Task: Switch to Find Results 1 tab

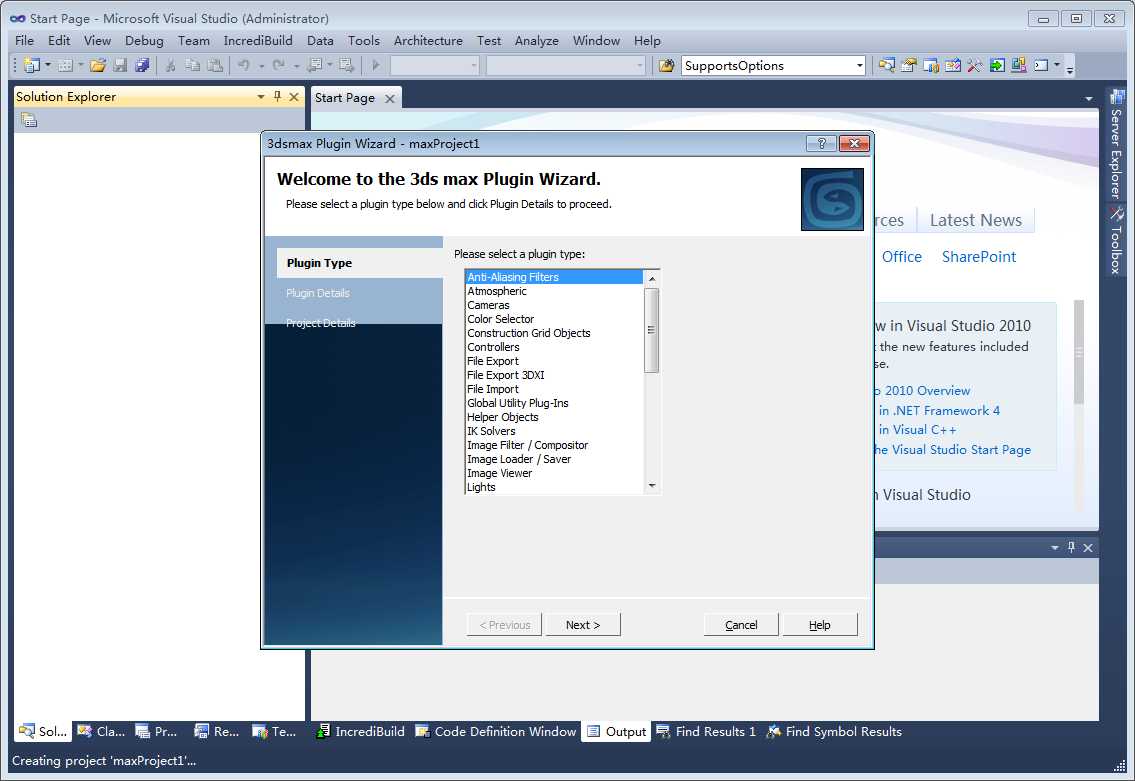Action: point(706,732)
